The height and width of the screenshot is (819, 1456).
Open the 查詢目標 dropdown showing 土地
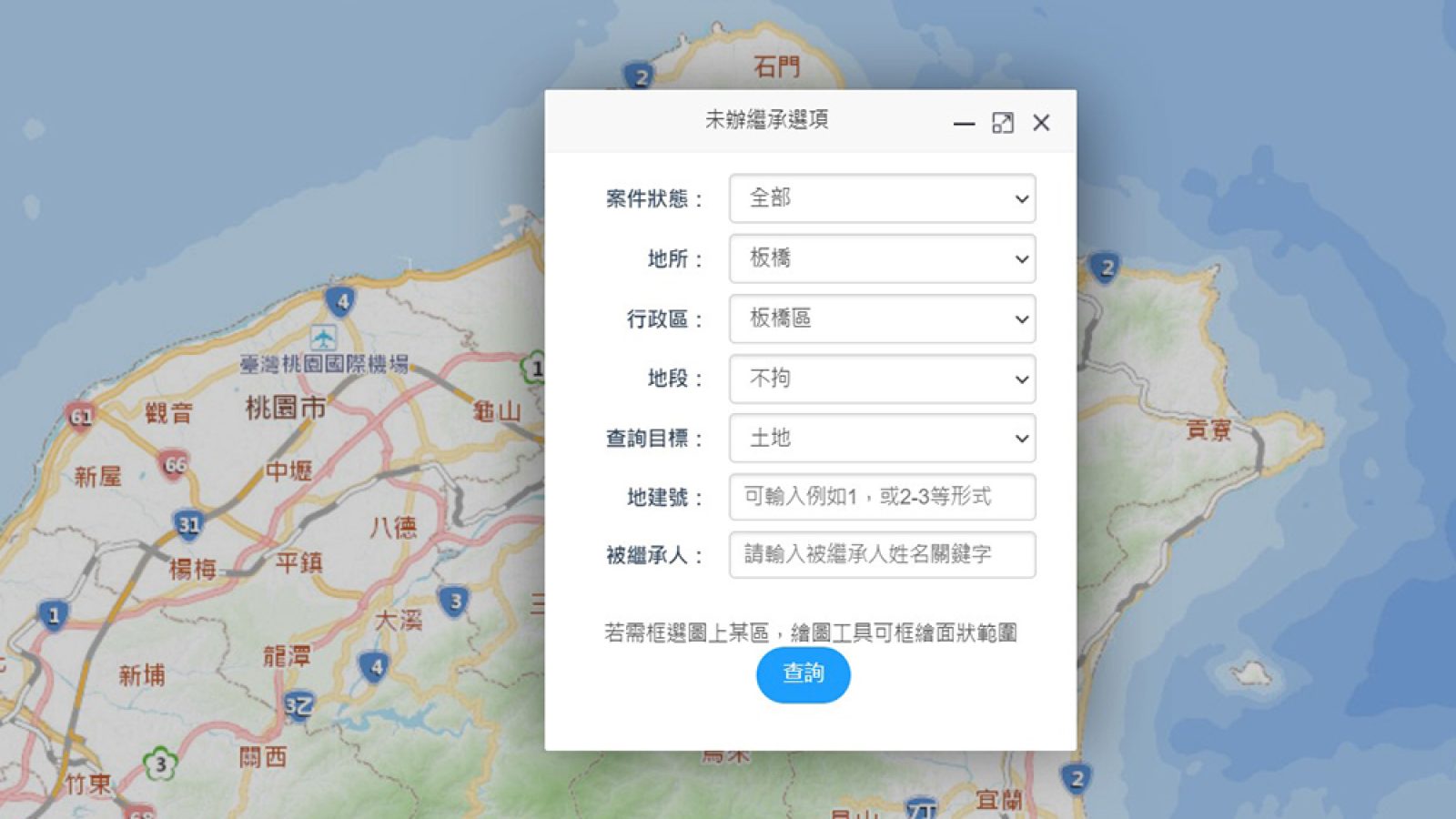tap(882, 439)
